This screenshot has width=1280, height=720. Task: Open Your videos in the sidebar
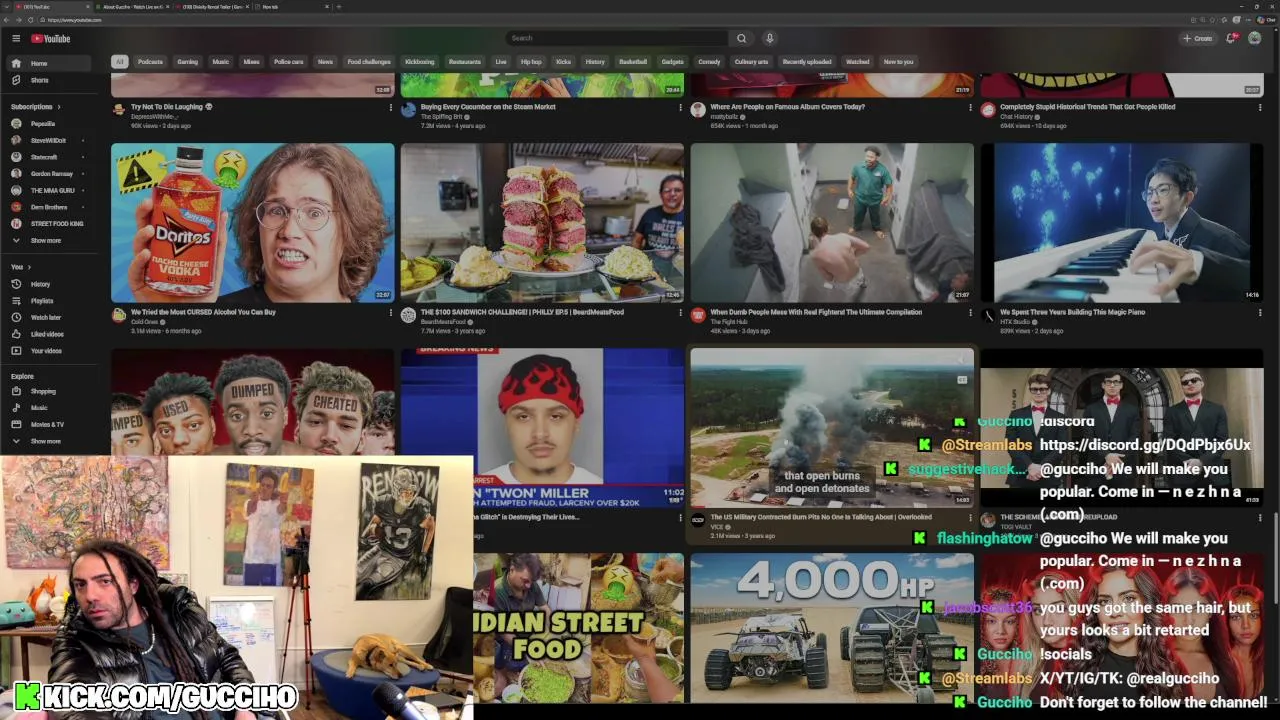48,351
